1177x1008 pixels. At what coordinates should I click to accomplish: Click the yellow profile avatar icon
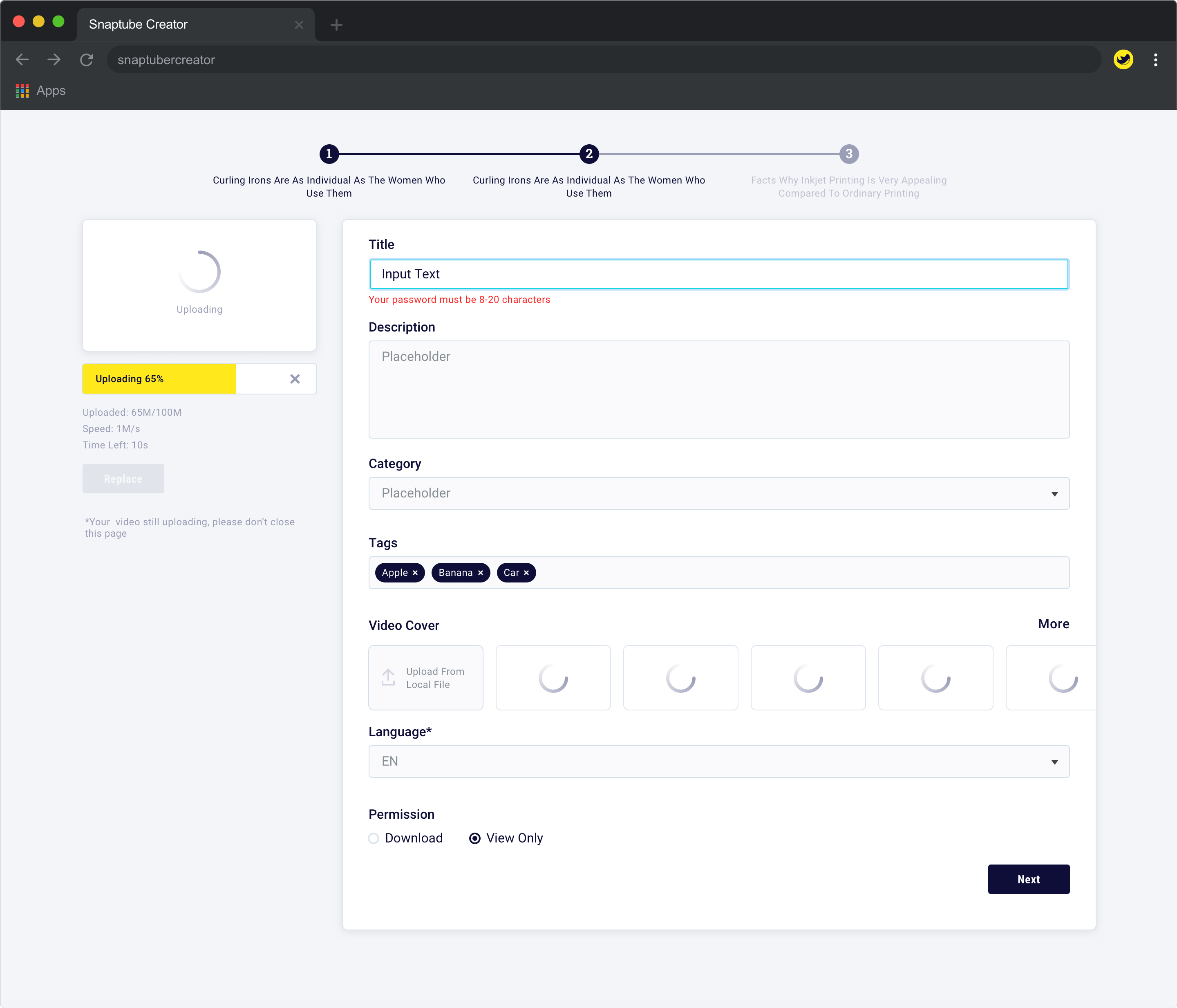[x=1123, y=60]
